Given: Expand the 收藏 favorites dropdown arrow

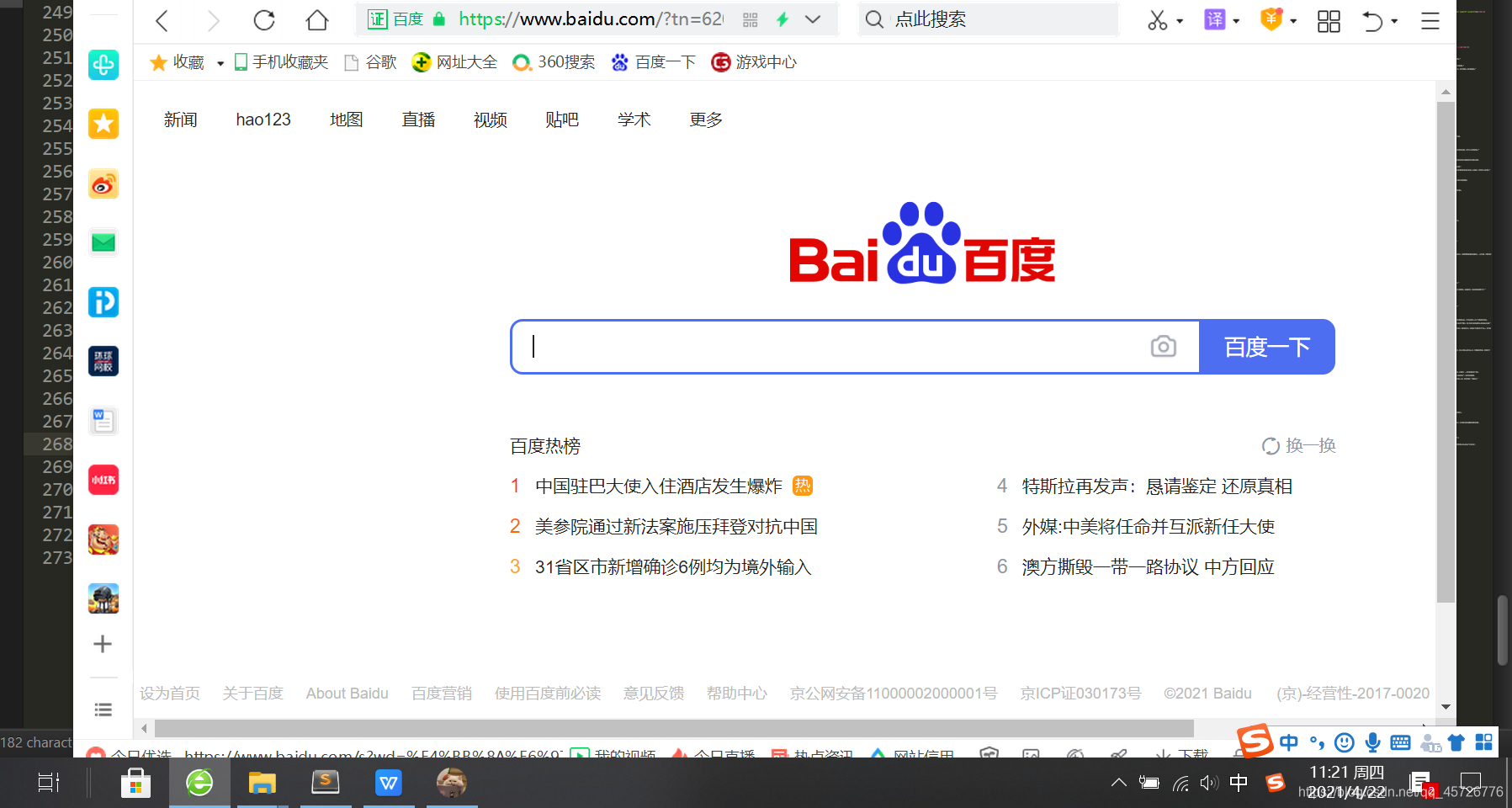Looking at the screenshot, I should (x=220, y=63).
